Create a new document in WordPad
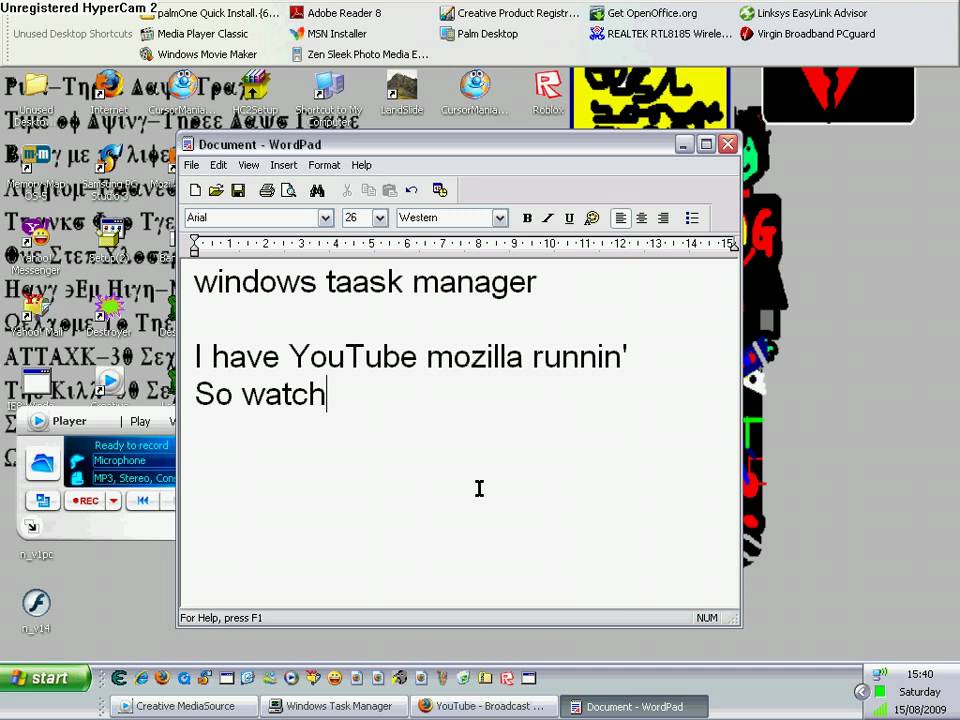This screenshot has height=720, width=960. pyautogui.click(x=195, y=190)
